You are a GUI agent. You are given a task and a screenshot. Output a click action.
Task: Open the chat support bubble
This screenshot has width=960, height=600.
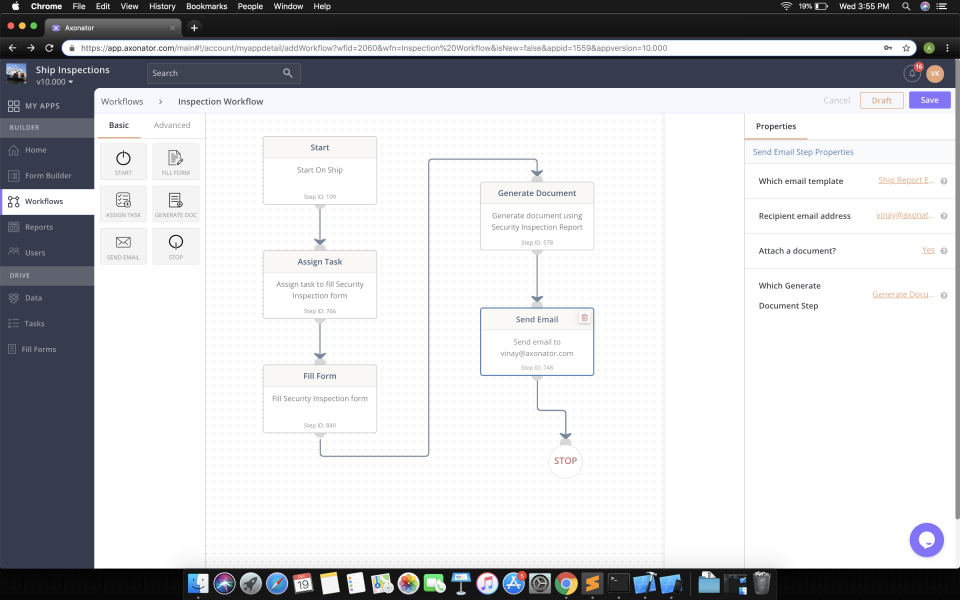point(926,539)
